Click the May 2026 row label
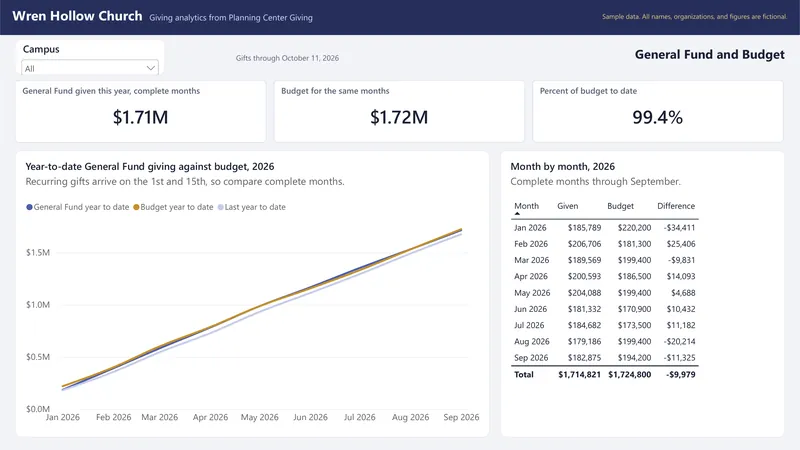The height and width of the screenshot is (450, 800). pyautogui.click(x=532, y=293)
